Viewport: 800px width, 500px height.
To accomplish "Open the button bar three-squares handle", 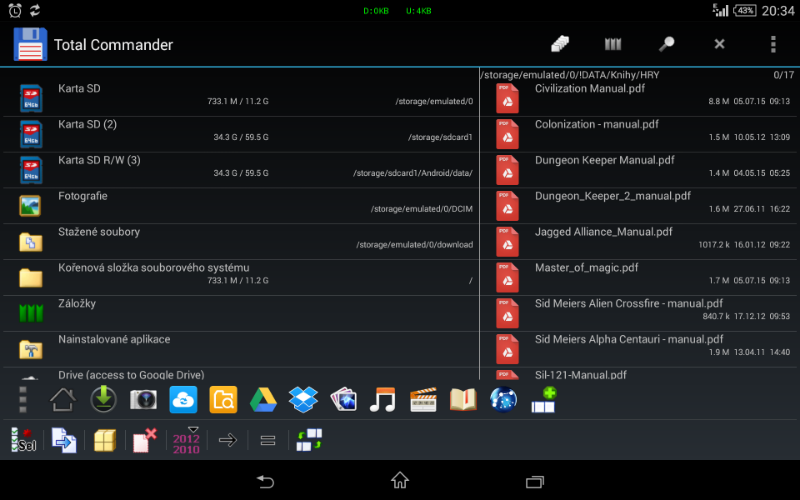I will tap(22, 399).
